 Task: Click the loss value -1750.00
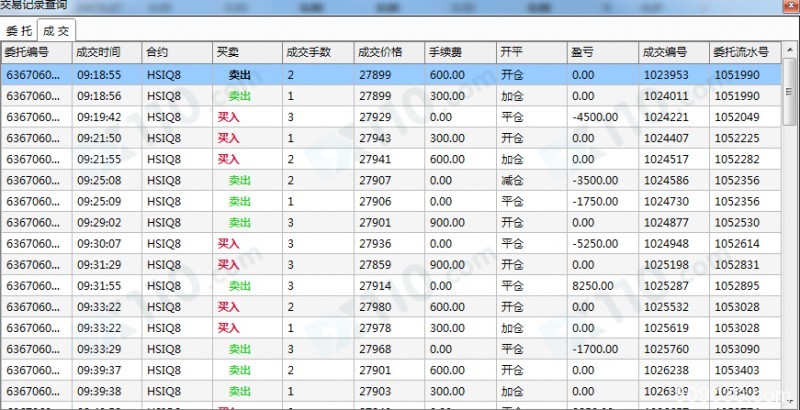click(595, 201)
